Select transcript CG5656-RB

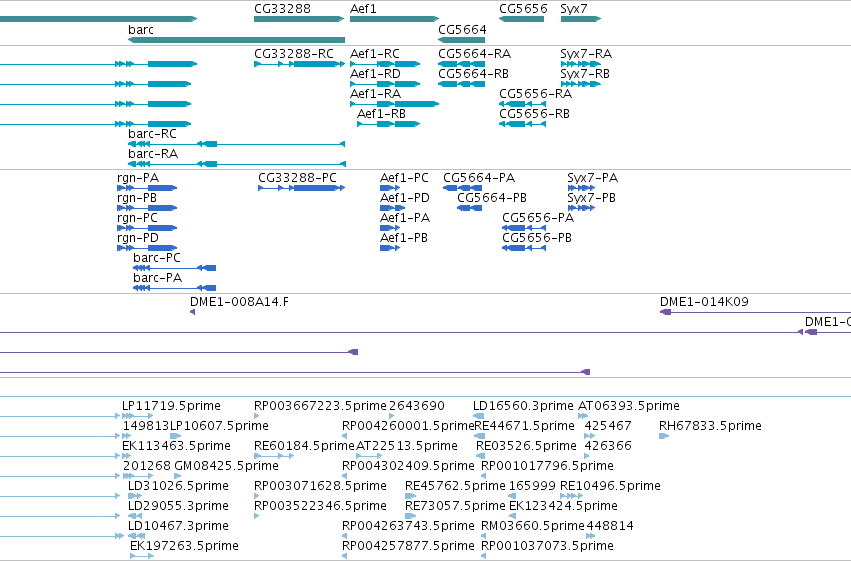pyautogui.click(x=523, y=124)
